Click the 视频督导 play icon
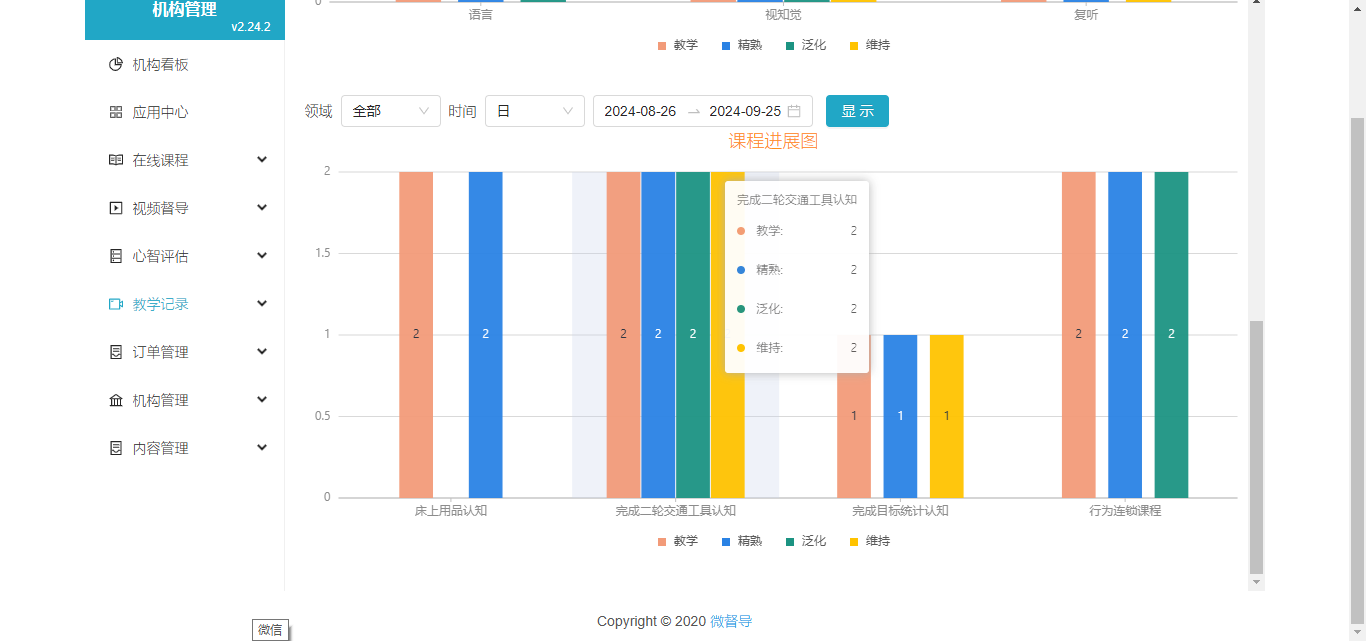Viewport: 1366px width, 641px height. pos(115,209)
